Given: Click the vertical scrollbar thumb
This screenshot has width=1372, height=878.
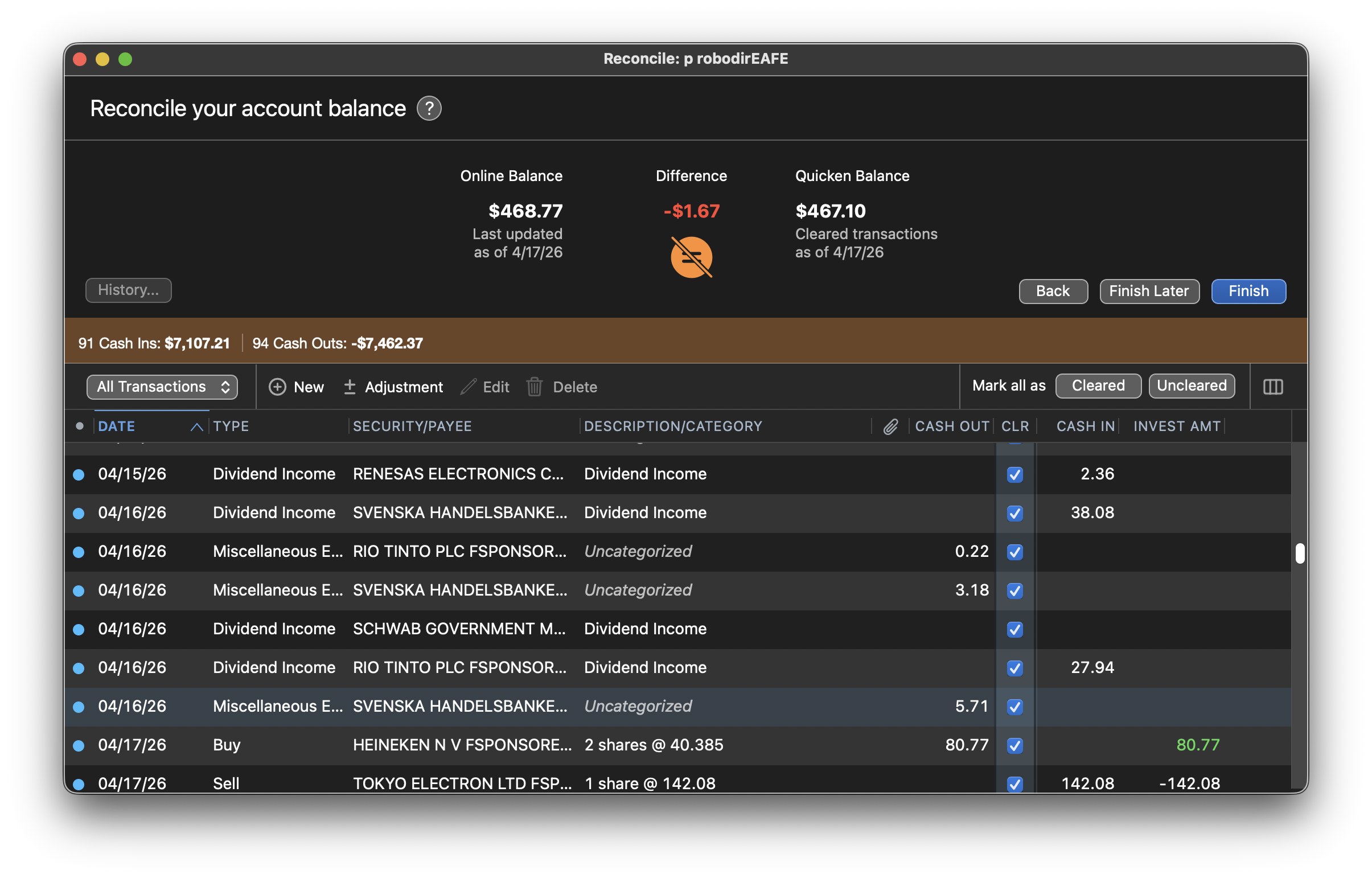Looking at the screenshot, I should coord(1299,553).
